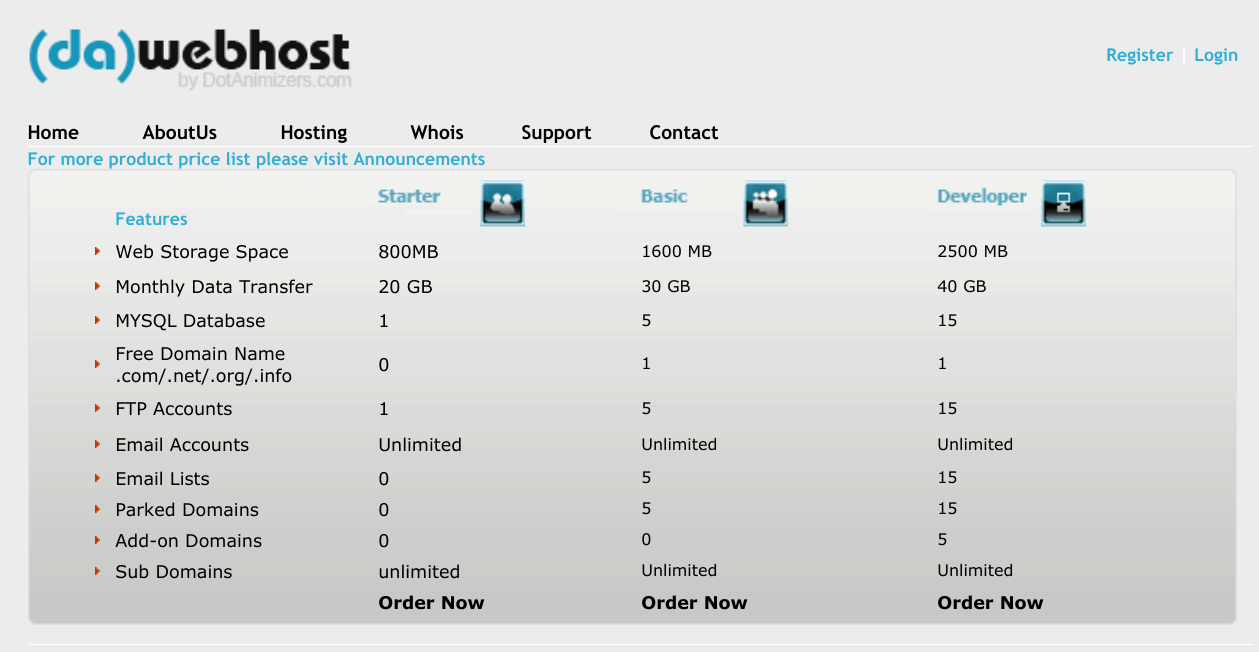Image resolution: width=1259 pixels, height=652 pixels.
Task: Click Developer's MYSQL Database value 15
Action: pyautogui.click(x=947, y=320)
